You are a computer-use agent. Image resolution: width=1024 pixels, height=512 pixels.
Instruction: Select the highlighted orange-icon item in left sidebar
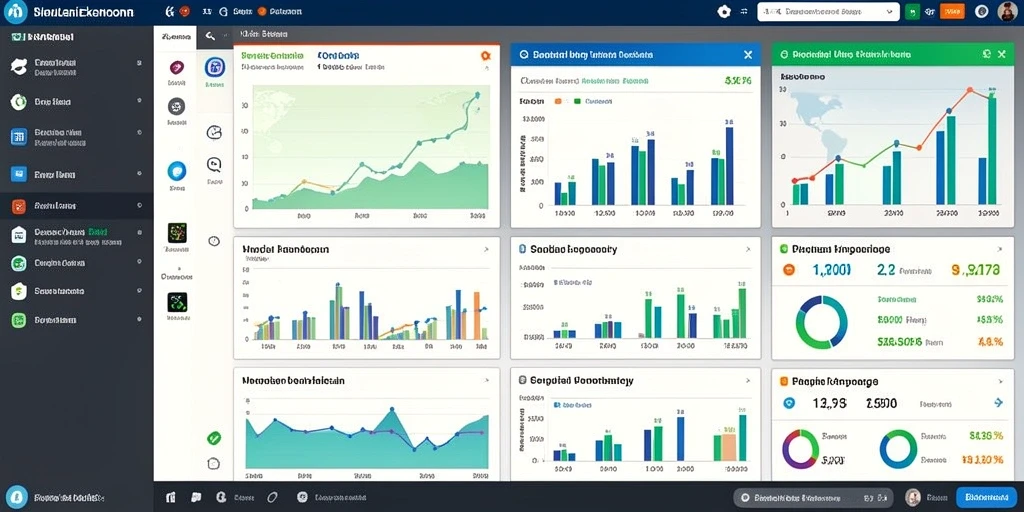point(76,206)
